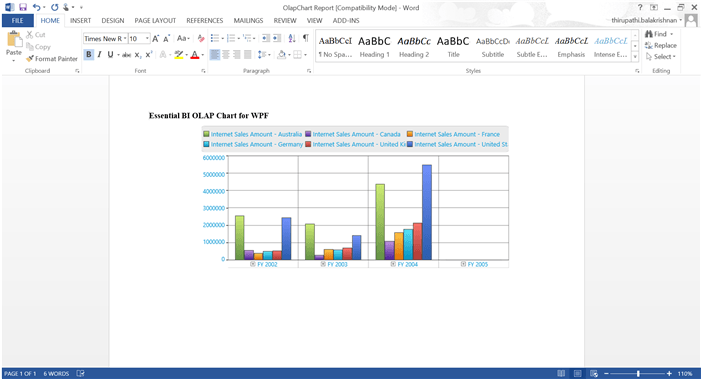This screenshot has width=701, height=379.
Task: Justify the paragraph text
Action: (x=247, y=55)
